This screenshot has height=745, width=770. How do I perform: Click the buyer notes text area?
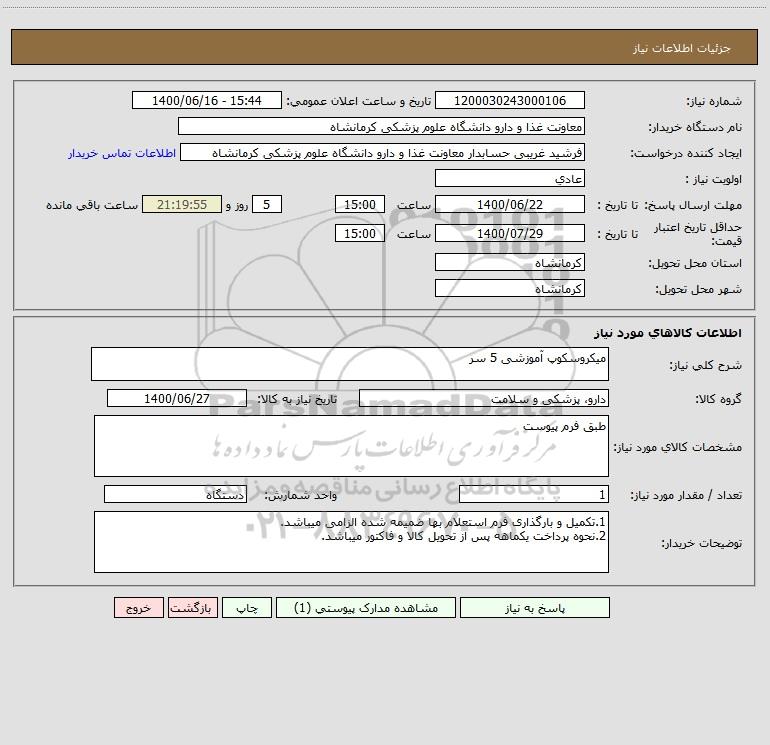click(351, 542)
